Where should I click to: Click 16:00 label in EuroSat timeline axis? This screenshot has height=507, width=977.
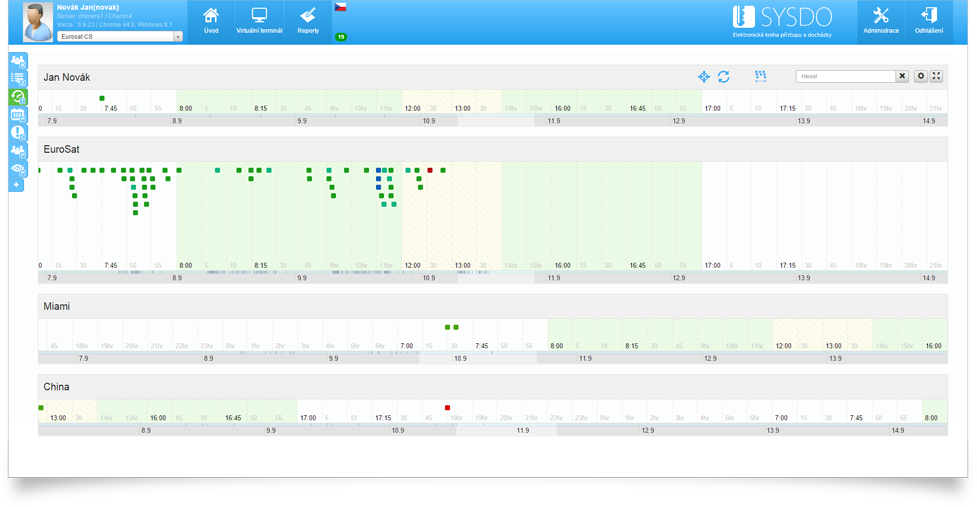(563, 265)
